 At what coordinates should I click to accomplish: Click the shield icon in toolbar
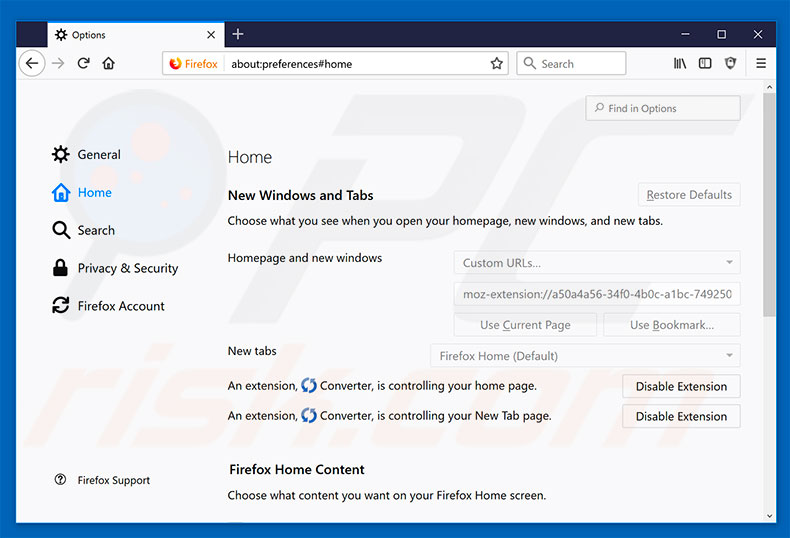point(730,63)
